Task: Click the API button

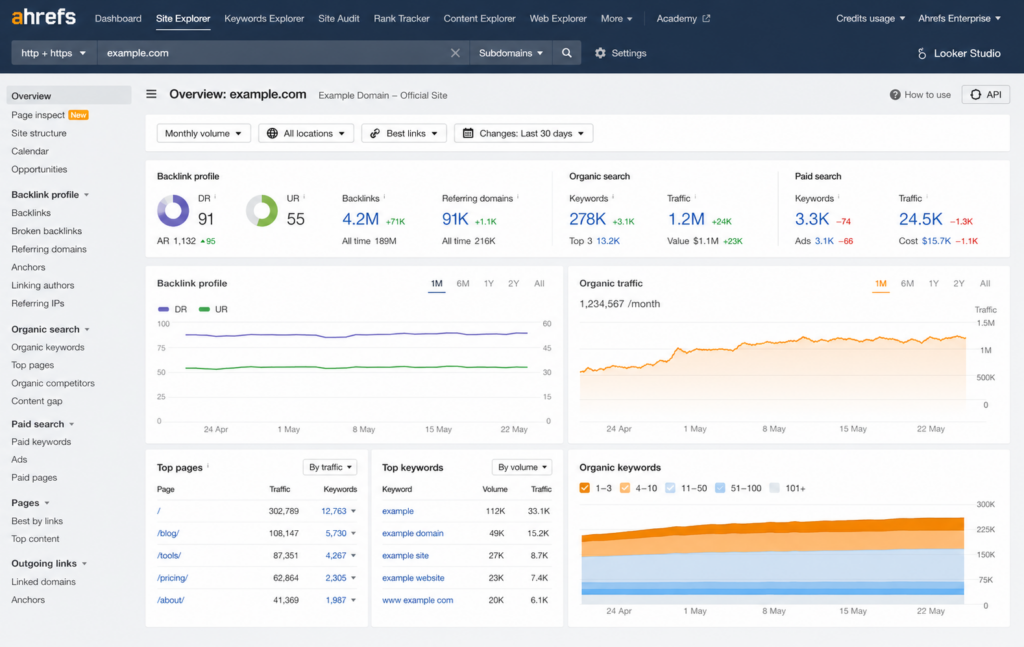Action: (x=985, y=95)
